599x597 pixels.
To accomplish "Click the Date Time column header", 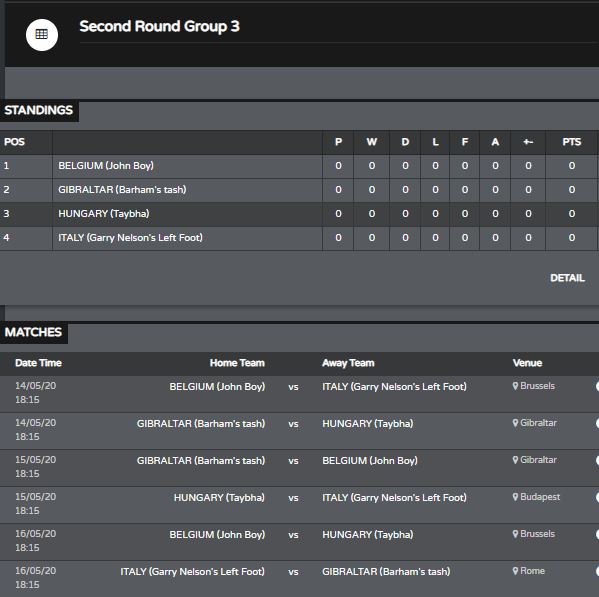I will 38,363.
